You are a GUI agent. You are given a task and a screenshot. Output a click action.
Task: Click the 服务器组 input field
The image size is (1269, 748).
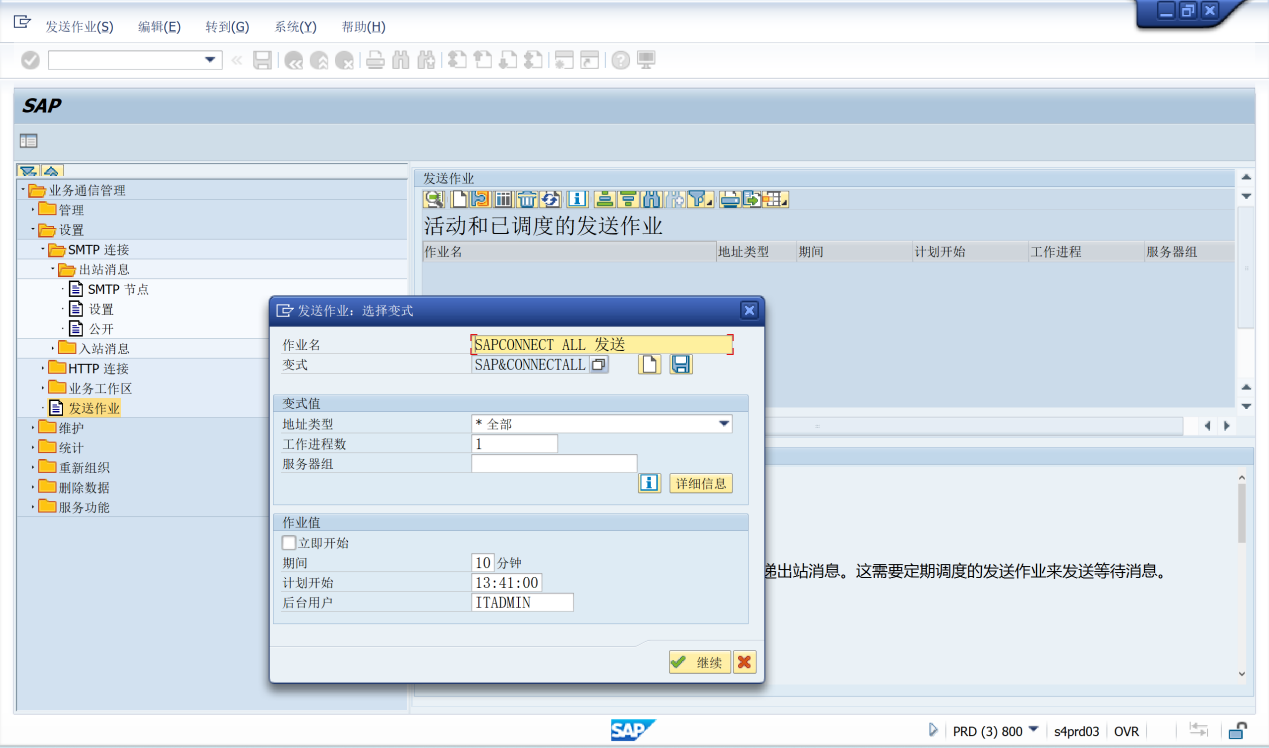(554, 463)
